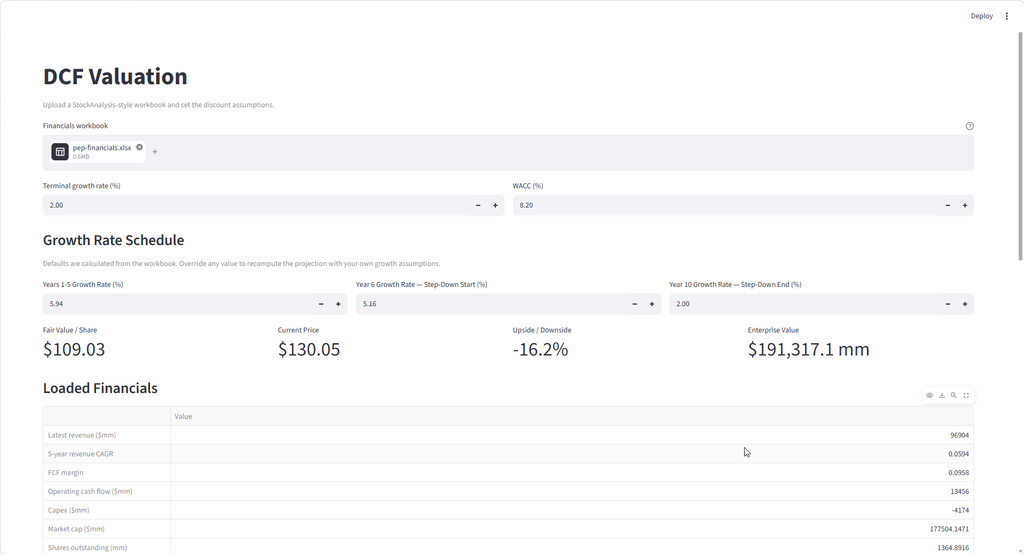
Task: Click the Value column header
Action: (x=572, y=417)
